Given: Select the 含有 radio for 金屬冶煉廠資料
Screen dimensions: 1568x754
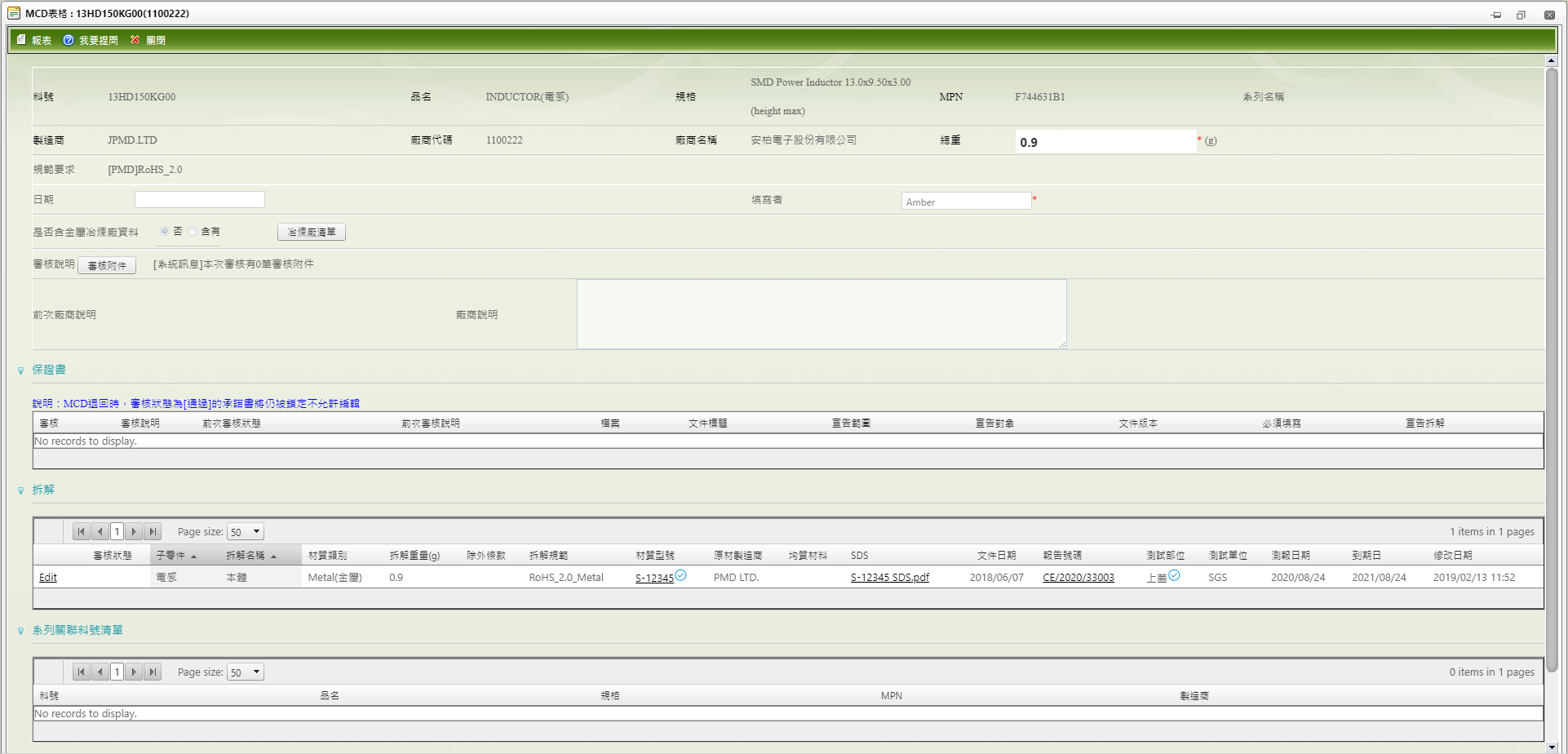Looking at the screenshot, I should pos(193,231).
